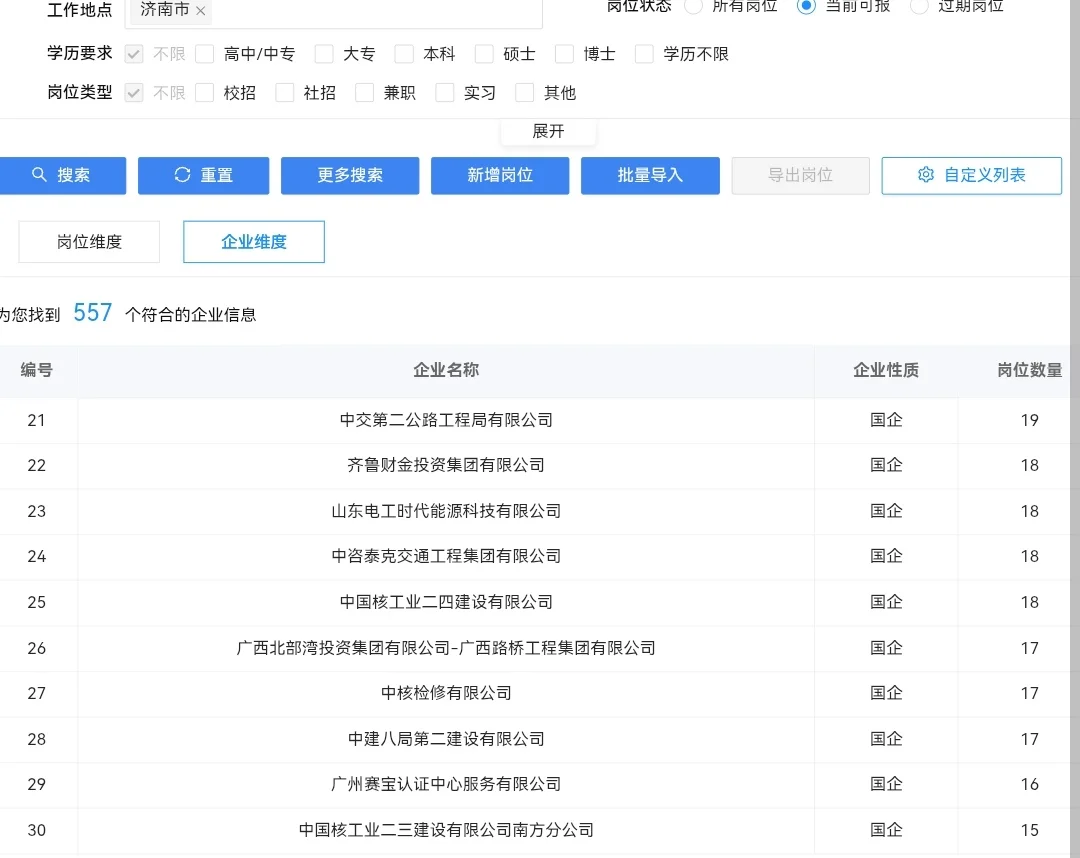The width and height of the screenshot is (1080, 858).
Task: Click the 557 results count
Action: tap(92, 313)
